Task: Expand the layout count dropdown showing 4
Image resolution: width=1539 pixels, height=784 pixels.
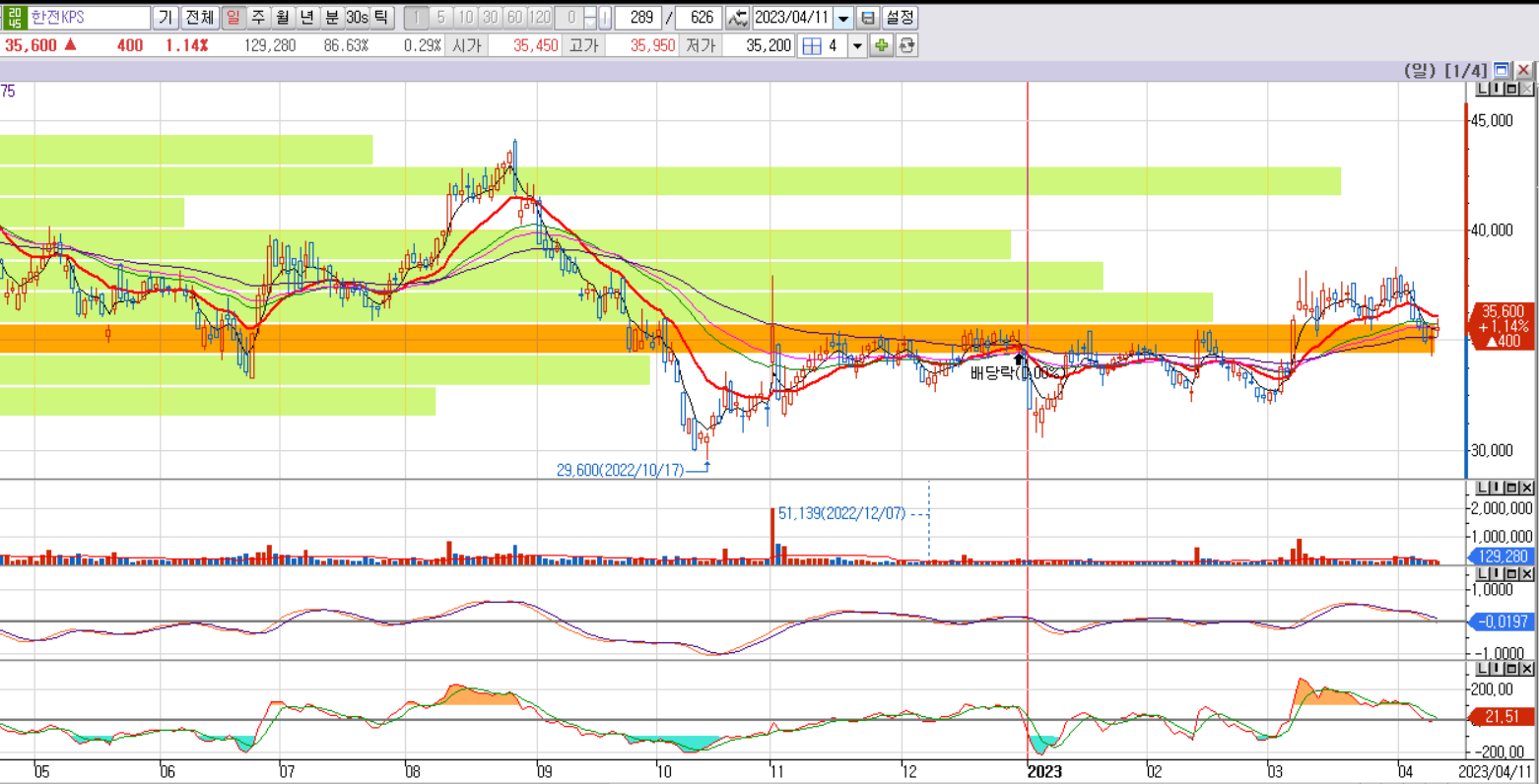Action: [856, 45]
